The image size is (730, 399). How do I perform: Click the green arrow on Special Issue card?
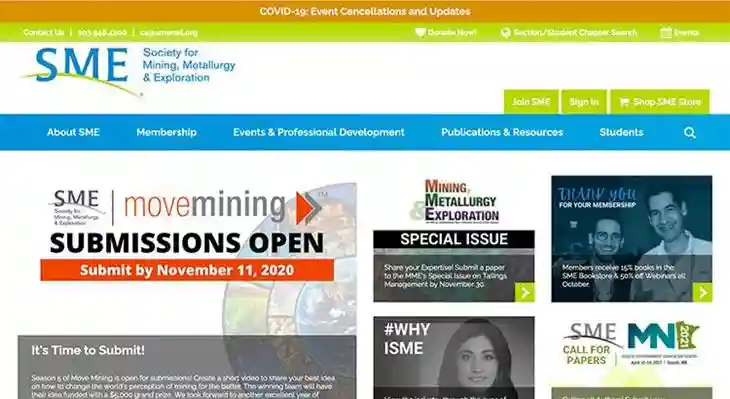(525, 292)
